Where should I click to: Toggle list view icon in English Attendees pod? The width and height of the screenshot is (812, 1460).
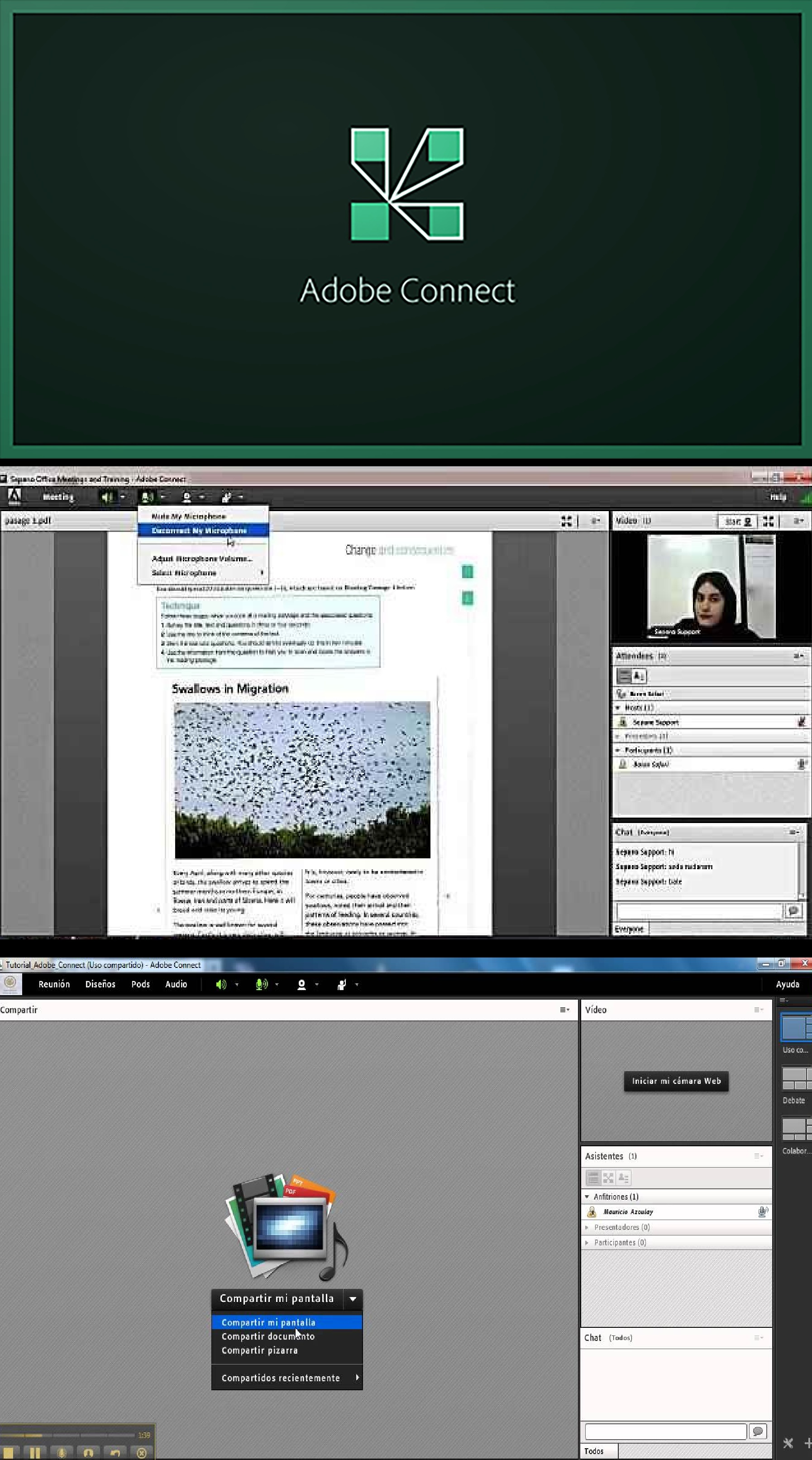tap(624, 675)
